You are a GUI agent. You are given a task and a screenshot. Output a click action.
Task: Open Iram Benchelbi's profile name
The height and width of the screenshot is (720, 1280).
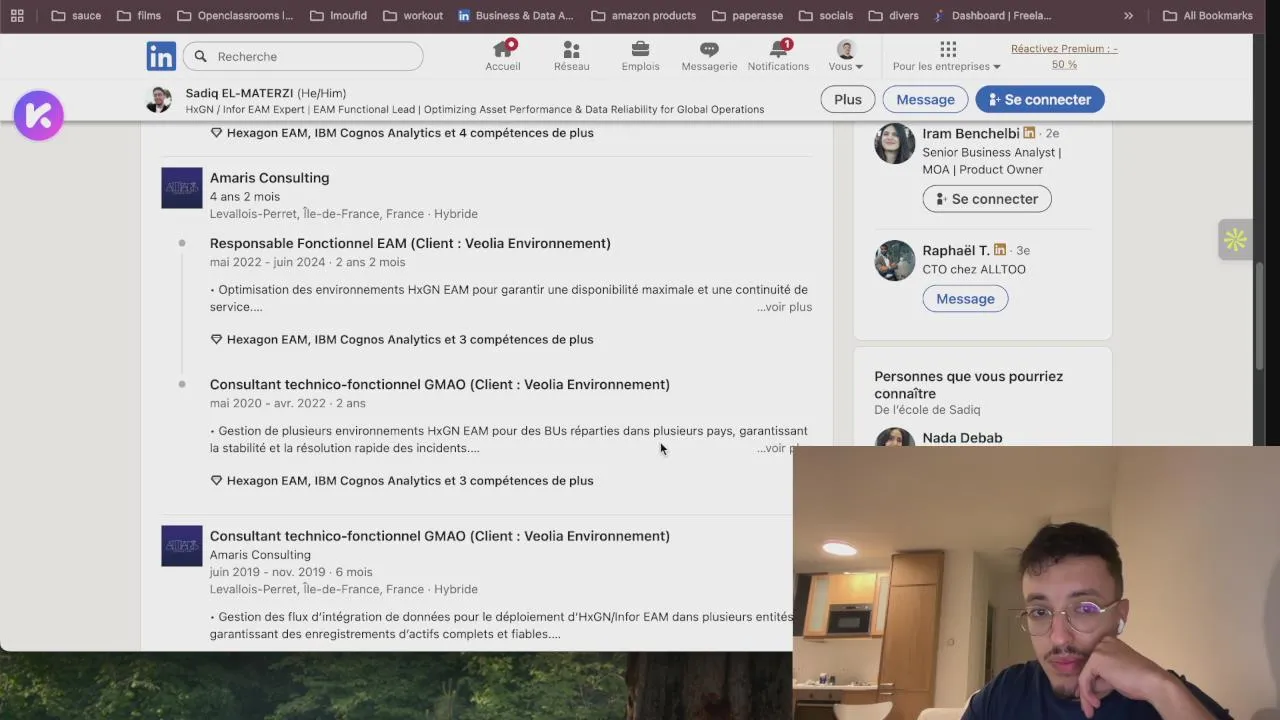971,133
